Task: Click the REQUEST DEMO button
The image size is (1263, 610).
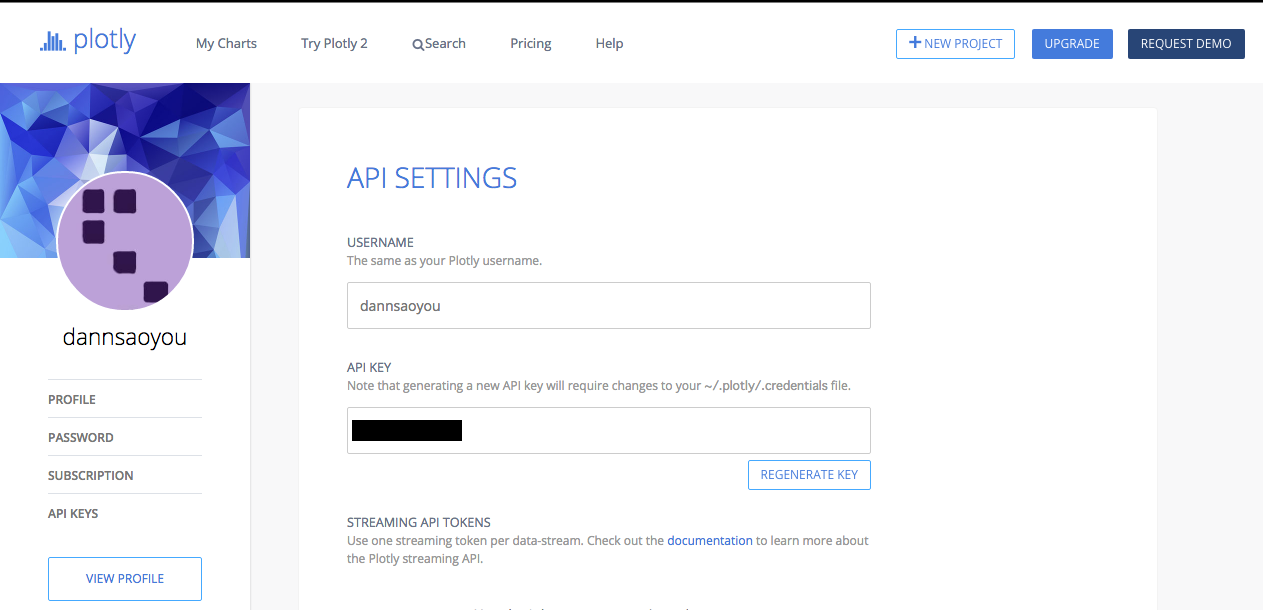Action: pos(1186,44)
